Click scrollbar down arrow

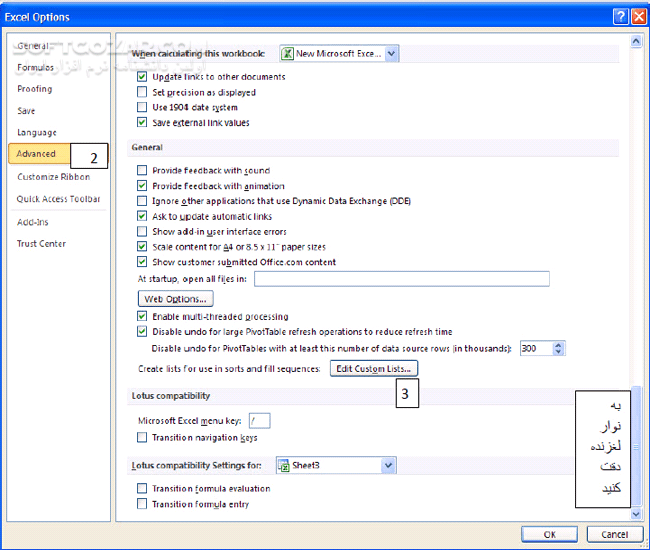(635, 513)
